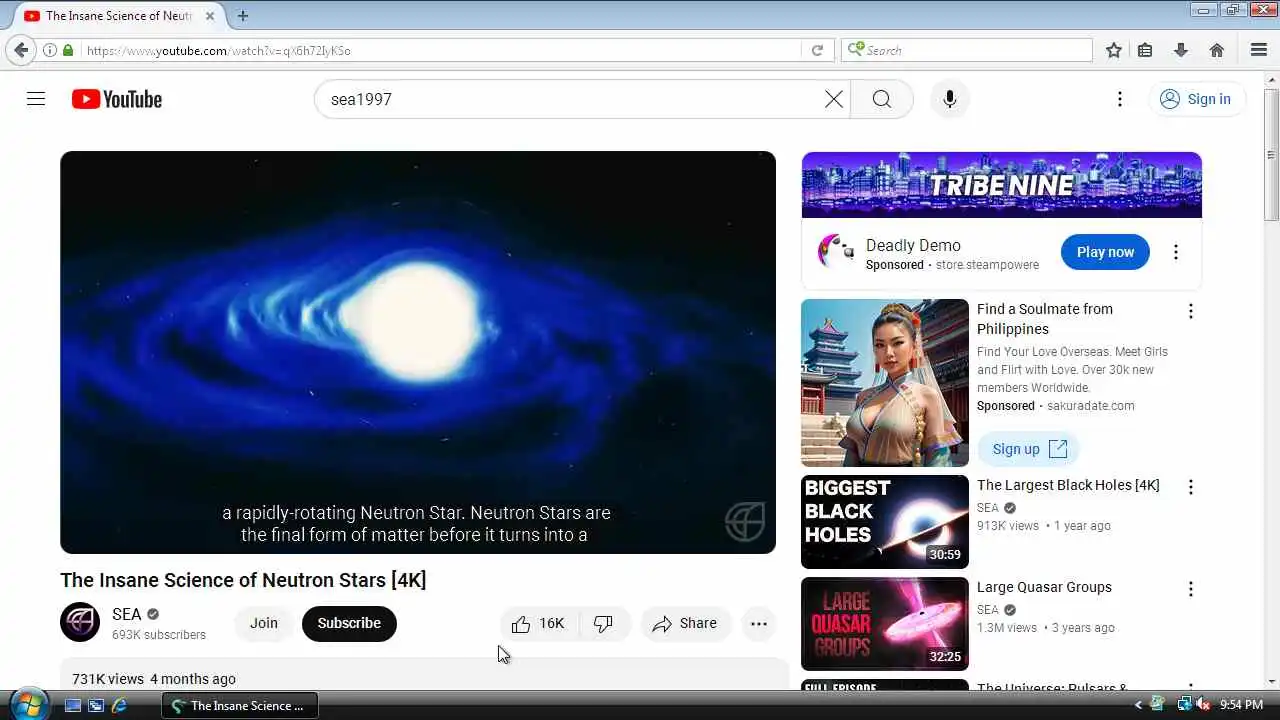Show bookmarks list menu

[x=1145, y=50]
